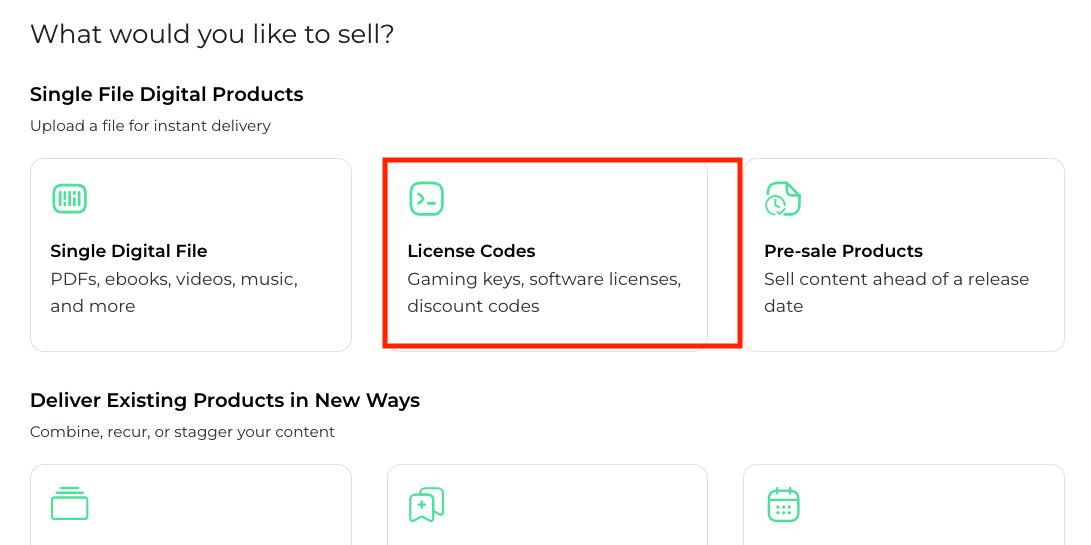
Task: Click the "Combine, recur, or stagger your content" subtitle
Action: tap(182, 432)
